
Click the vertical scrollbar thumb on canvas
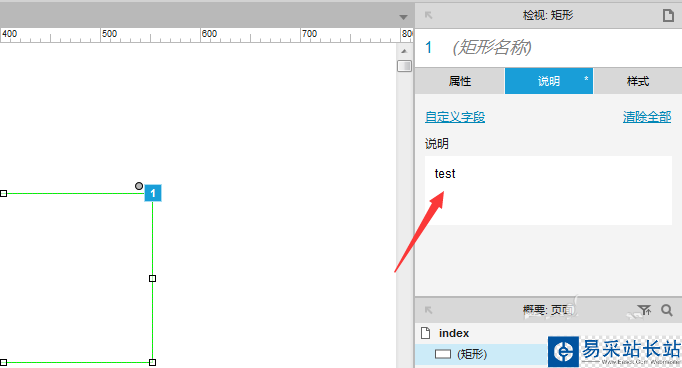(405, 66)
